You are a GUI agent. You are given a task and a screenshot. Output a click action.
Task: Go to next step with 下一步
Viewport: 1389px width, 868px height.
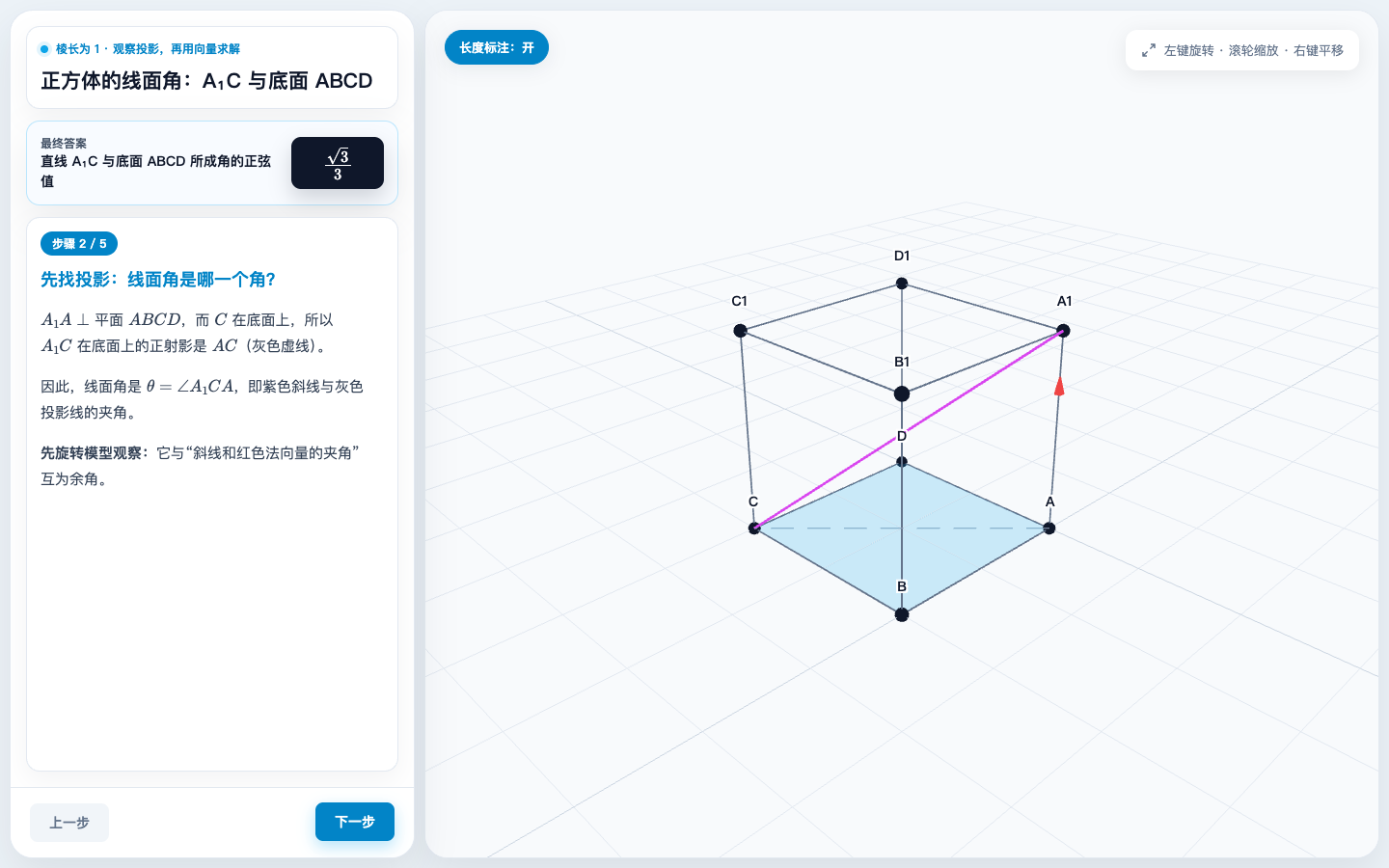click(355, 822)
